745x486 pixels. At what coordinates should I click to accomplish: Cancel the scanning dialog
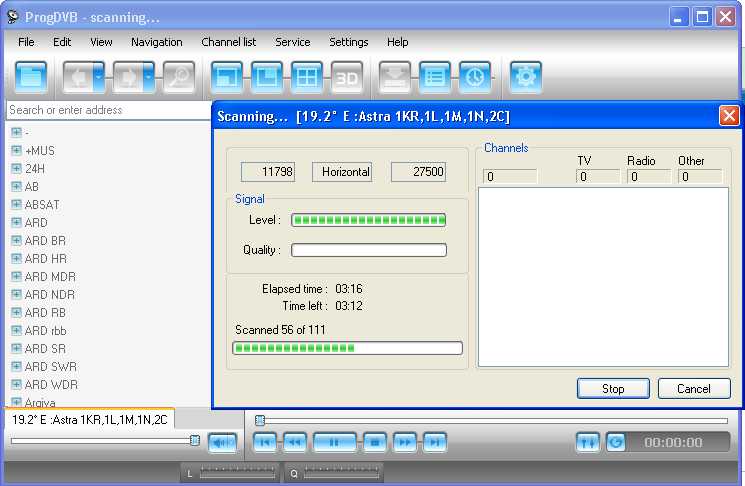[x=694, y=389]
